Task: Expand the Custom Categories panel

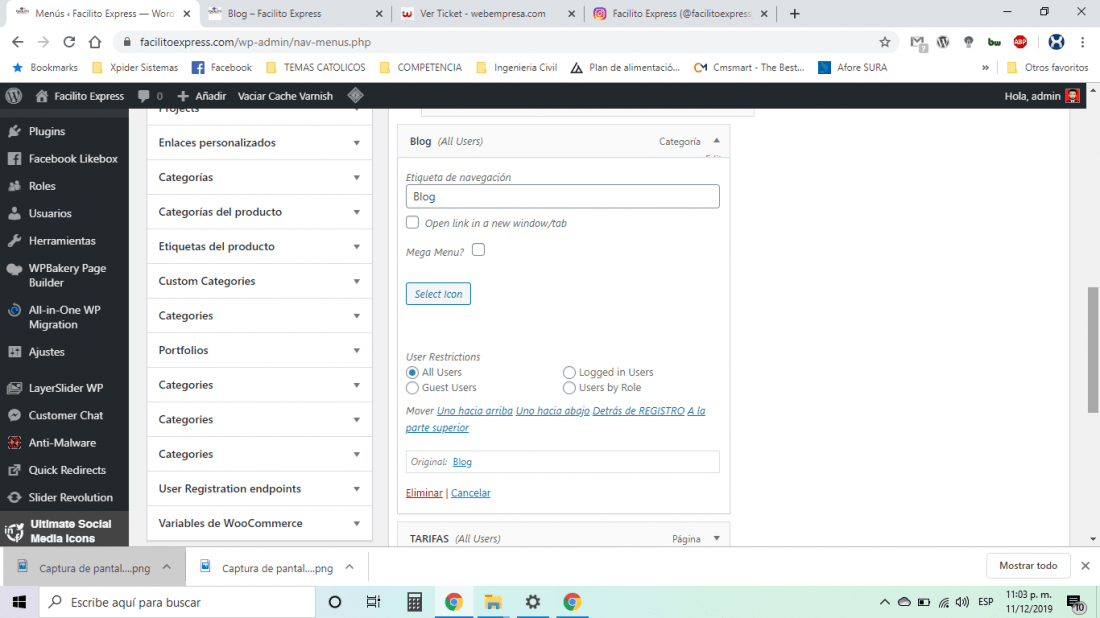Action: [260, 281]
